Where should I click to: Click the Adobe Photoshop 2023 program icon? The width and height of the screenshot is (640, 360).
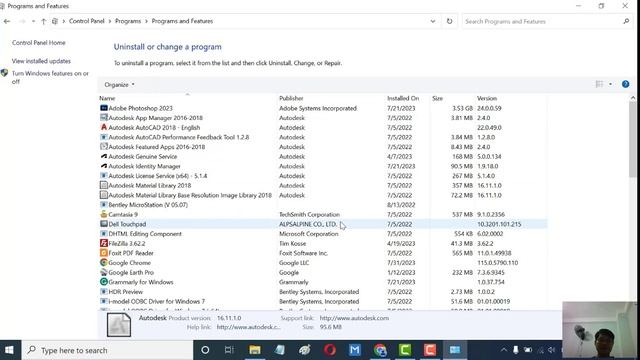tap(104, 108)
